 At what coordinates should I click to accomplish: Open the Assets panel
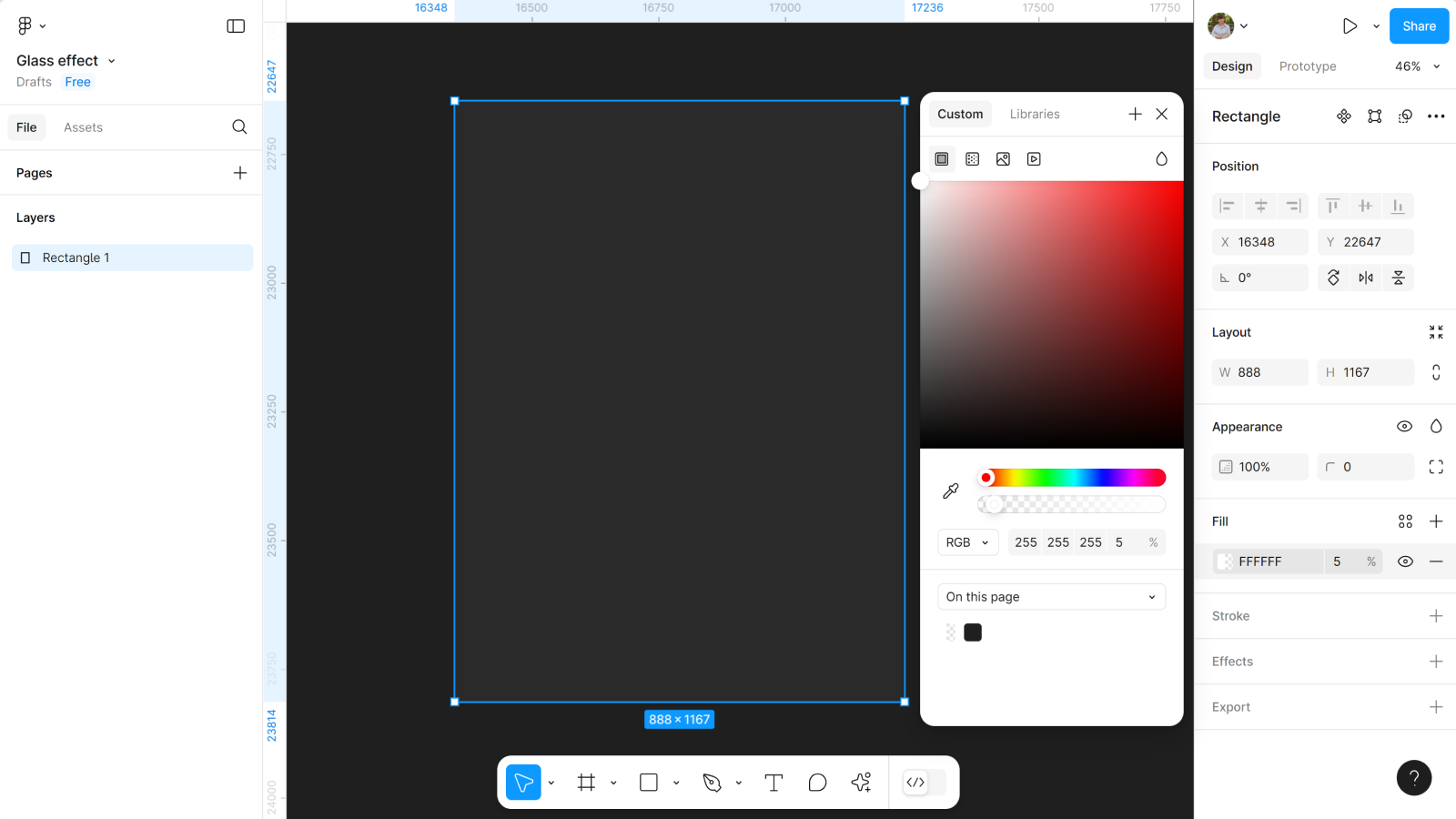[x=83, y=127]
